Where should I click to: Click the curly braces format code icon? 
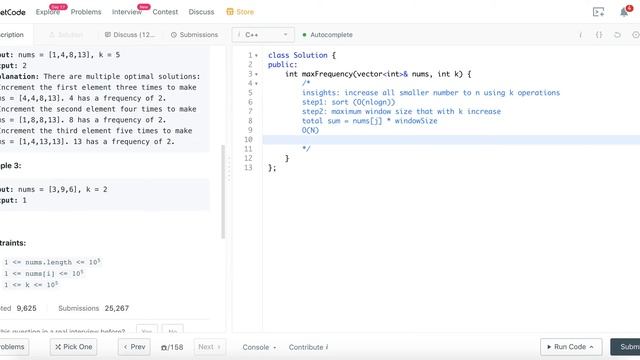click(x=599, y=35)
